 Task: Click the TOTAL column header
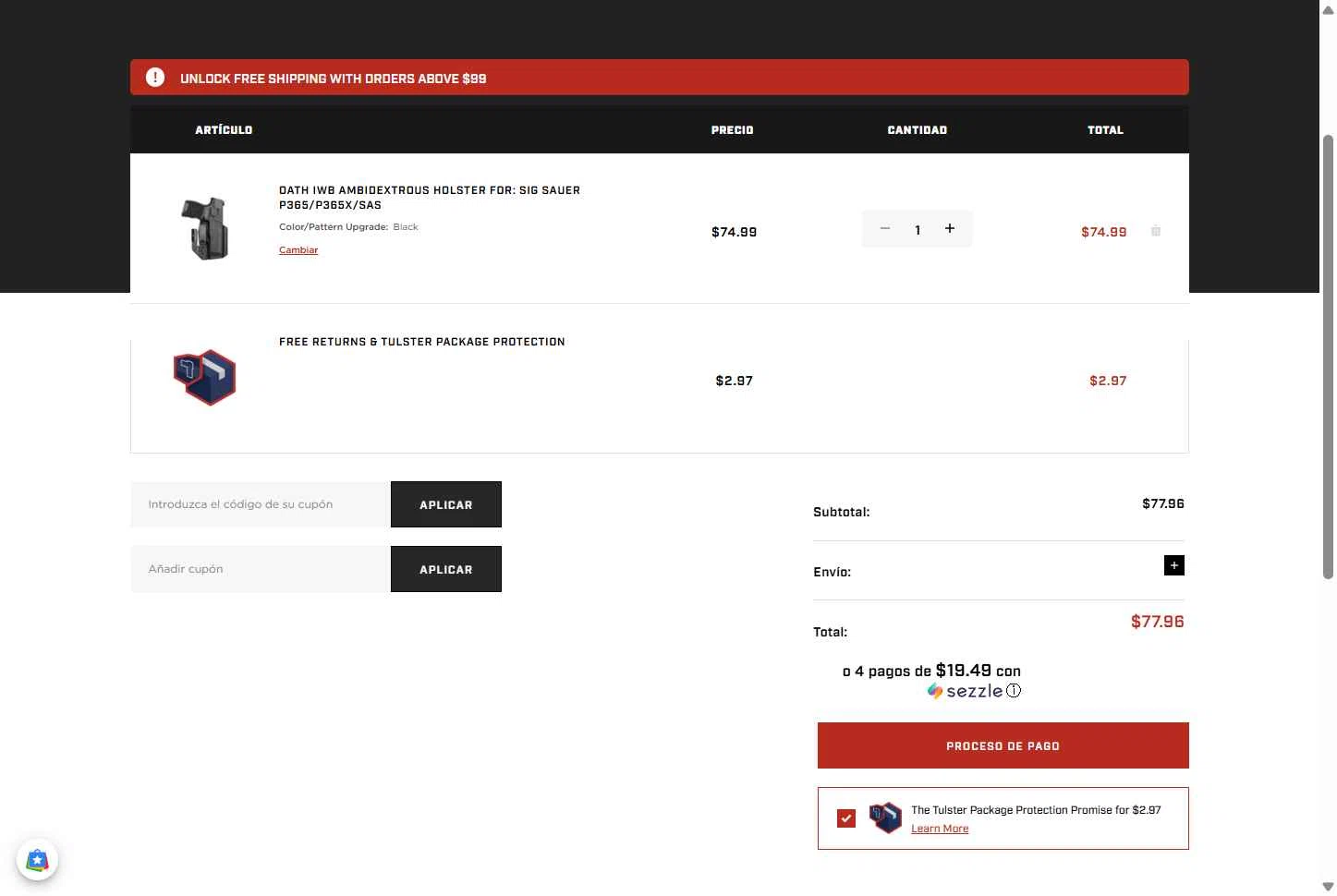pyautogui.click(x=1106, y=130)
